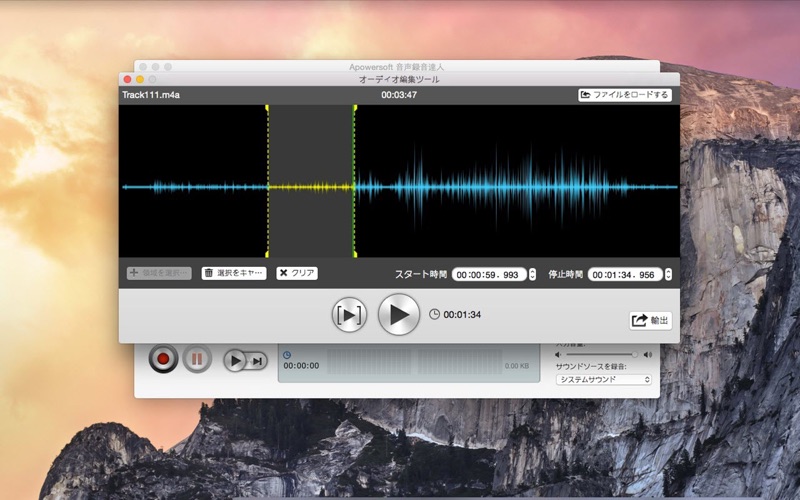This screenshot has height=500, width=800.
Task: Click the yellow top handle of the selection start marker
Action: click(267, 107)
